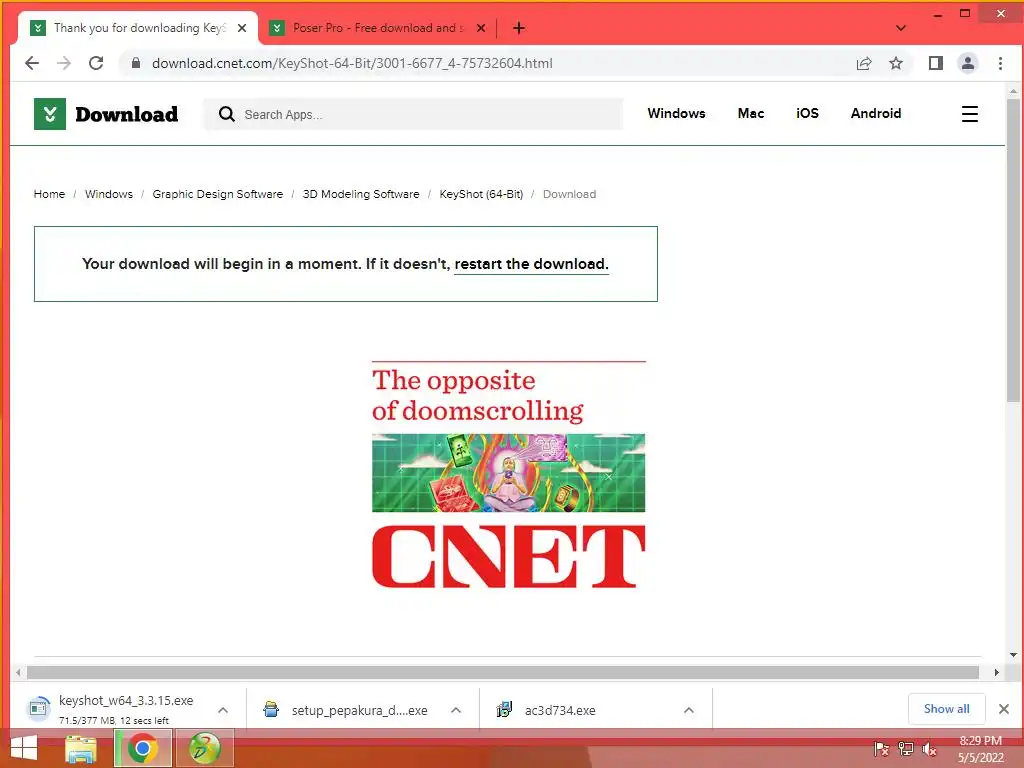Click the keyshot_w64_3.3.15.exe file name

(x=126, y=701)
